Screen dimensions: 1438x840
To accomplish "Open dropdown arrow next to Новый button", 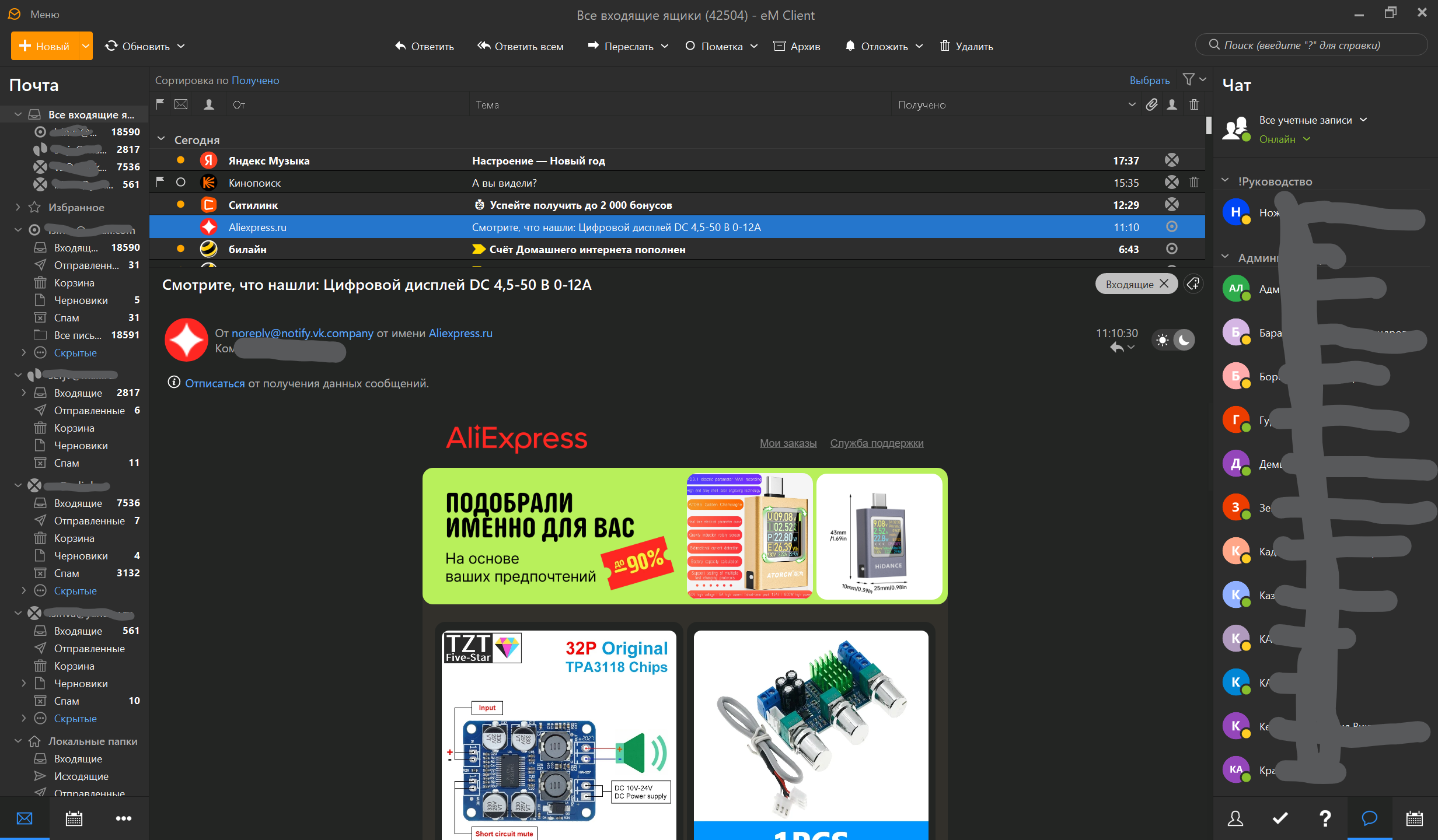I will click(86, 46).
